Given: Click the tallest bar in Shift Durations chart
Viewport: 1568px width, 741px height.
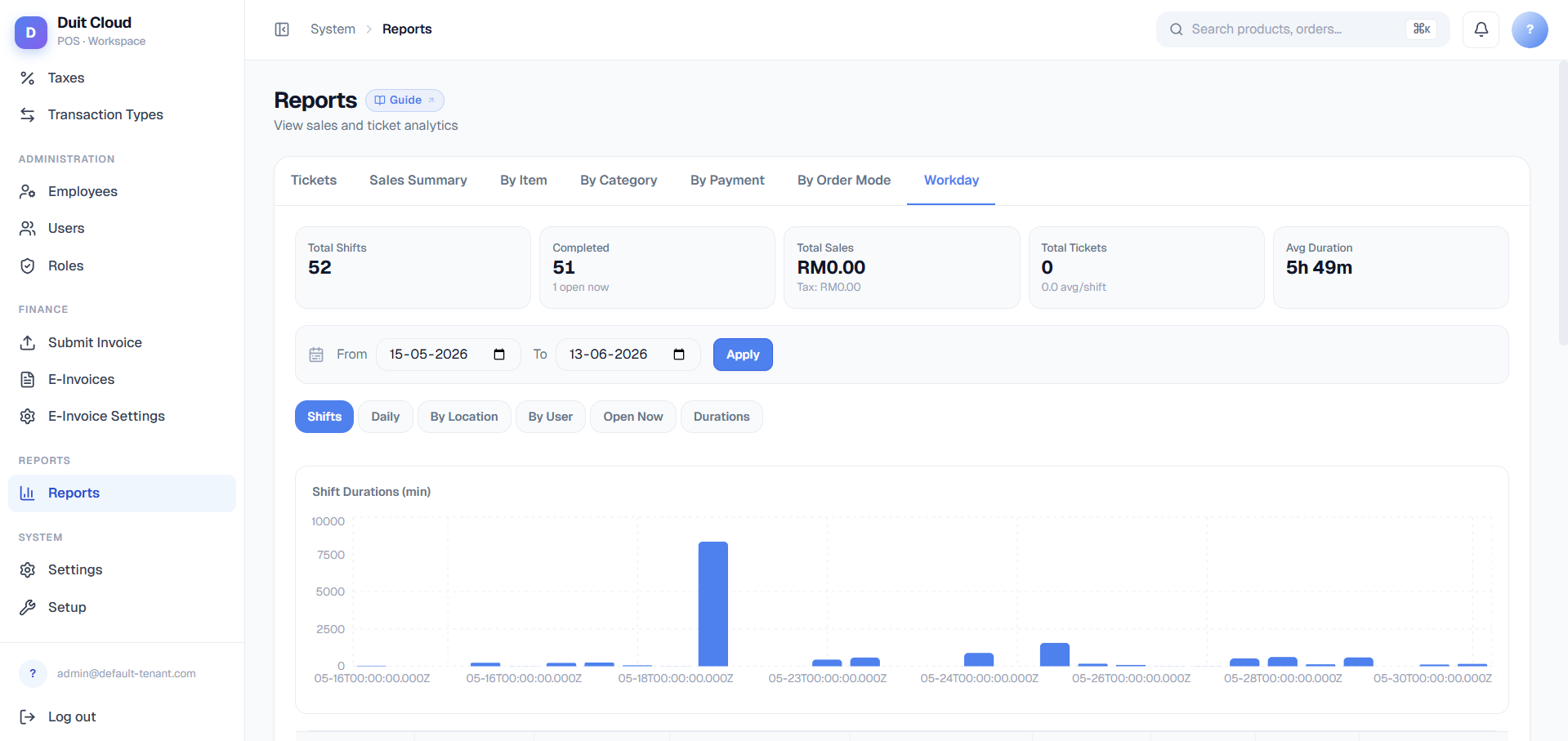Looking at the screenshot, I should 713,604.
